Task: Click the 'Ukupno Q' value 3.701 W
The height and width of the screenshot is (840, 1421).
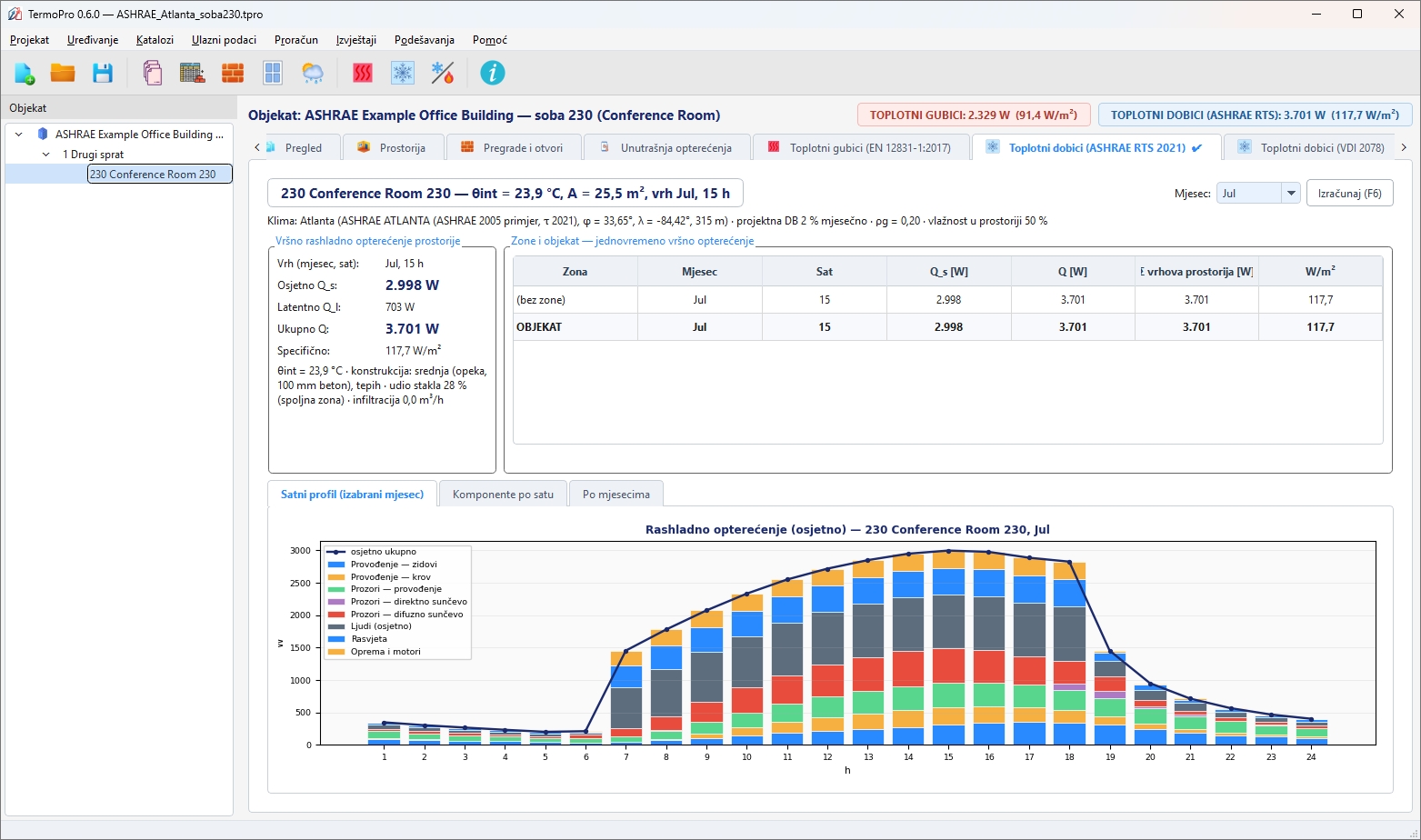Action: click(412, 329)
